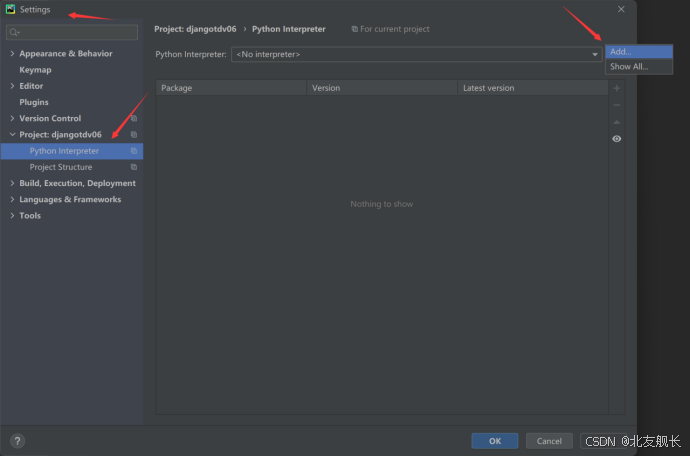The width and height of the screenshot is (690, 456).
Task: Click the icon before For current project
Action: 354,29
